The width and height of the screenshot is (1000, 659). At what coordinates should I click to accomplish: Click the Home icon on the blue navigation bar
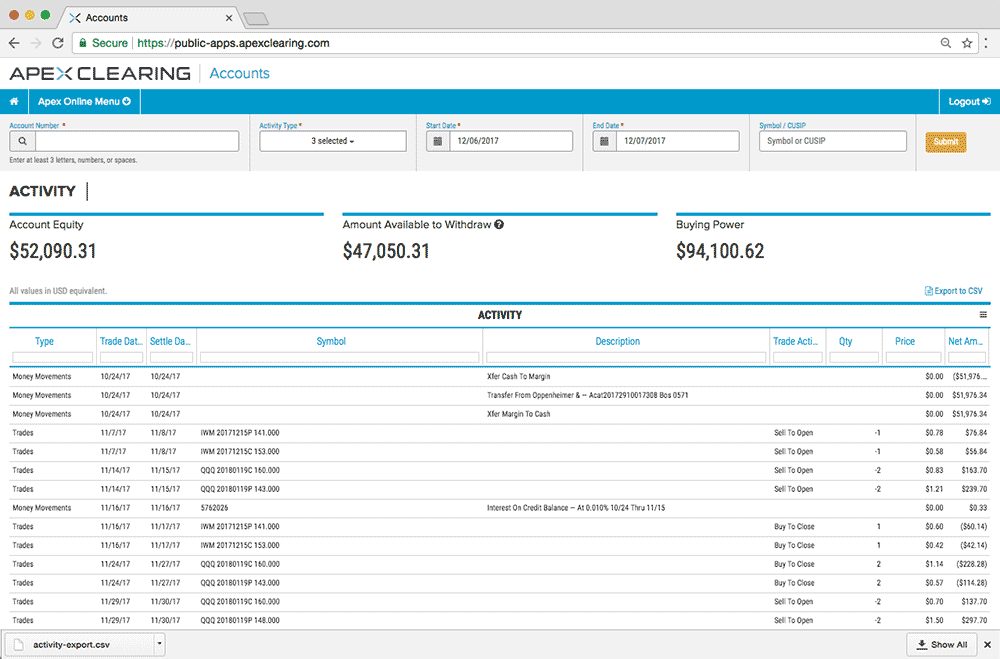(14, 101)
